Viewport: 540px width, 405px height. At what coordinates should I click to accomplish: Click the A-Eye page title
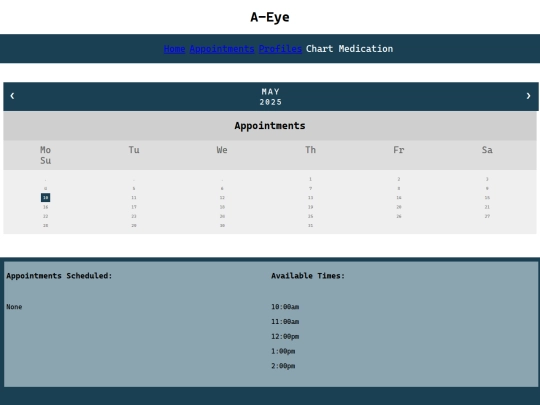click(x=270, y=17)
